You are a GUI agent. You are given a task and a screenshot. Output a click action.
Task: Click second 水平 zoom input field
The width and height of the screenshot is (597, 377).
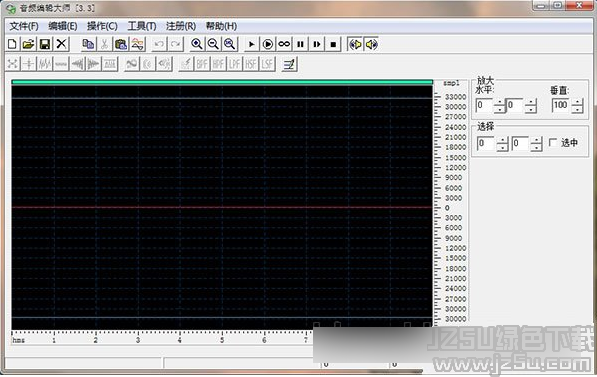tap(515, 105)
